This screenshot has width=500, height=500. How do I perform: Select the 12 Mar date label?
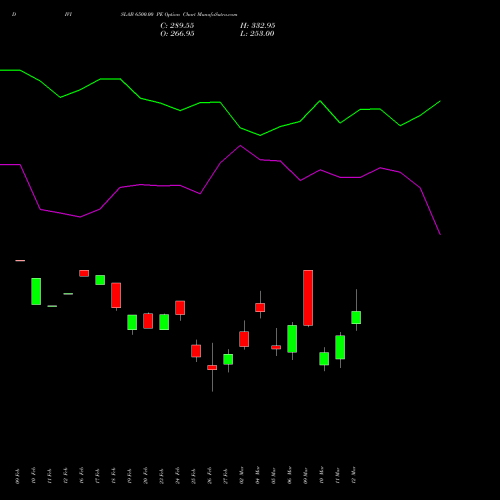[354, 476]
